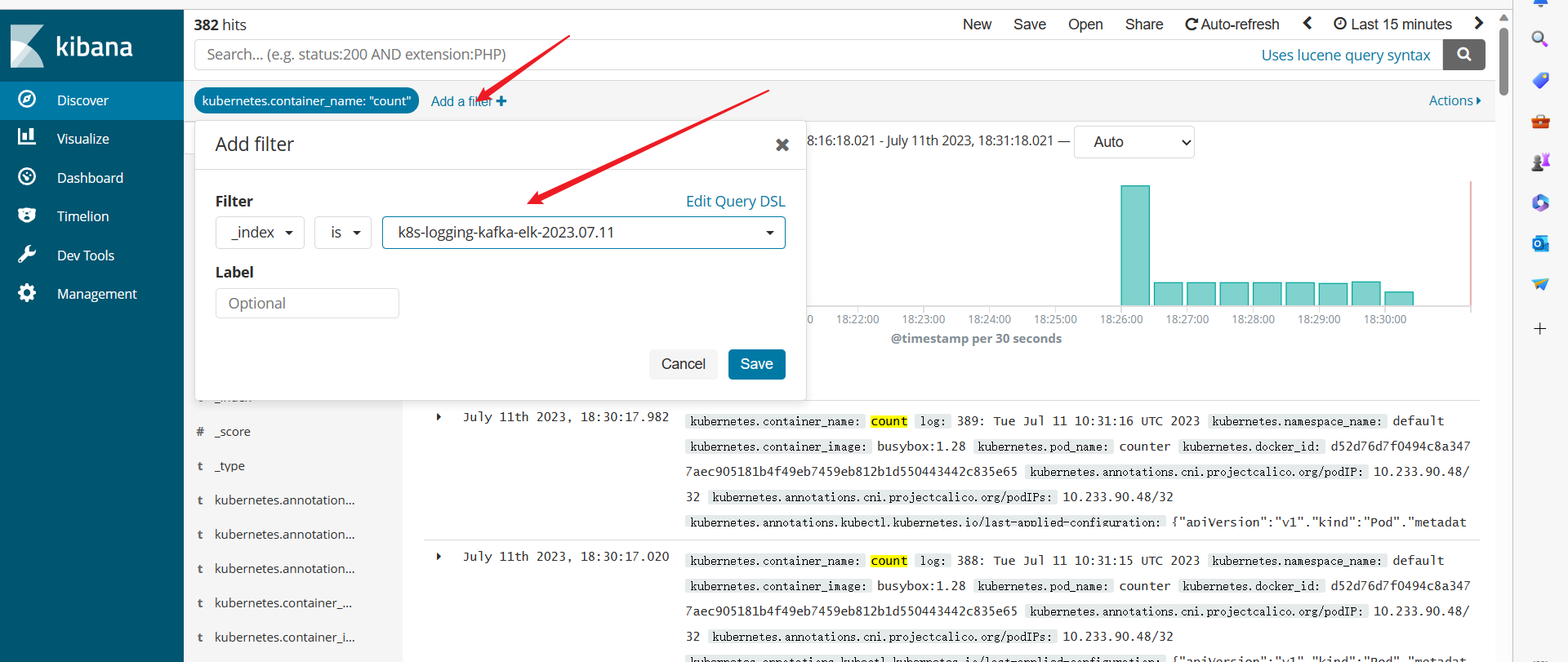
Task: Click New in top menu
Action: coord(977,24)
